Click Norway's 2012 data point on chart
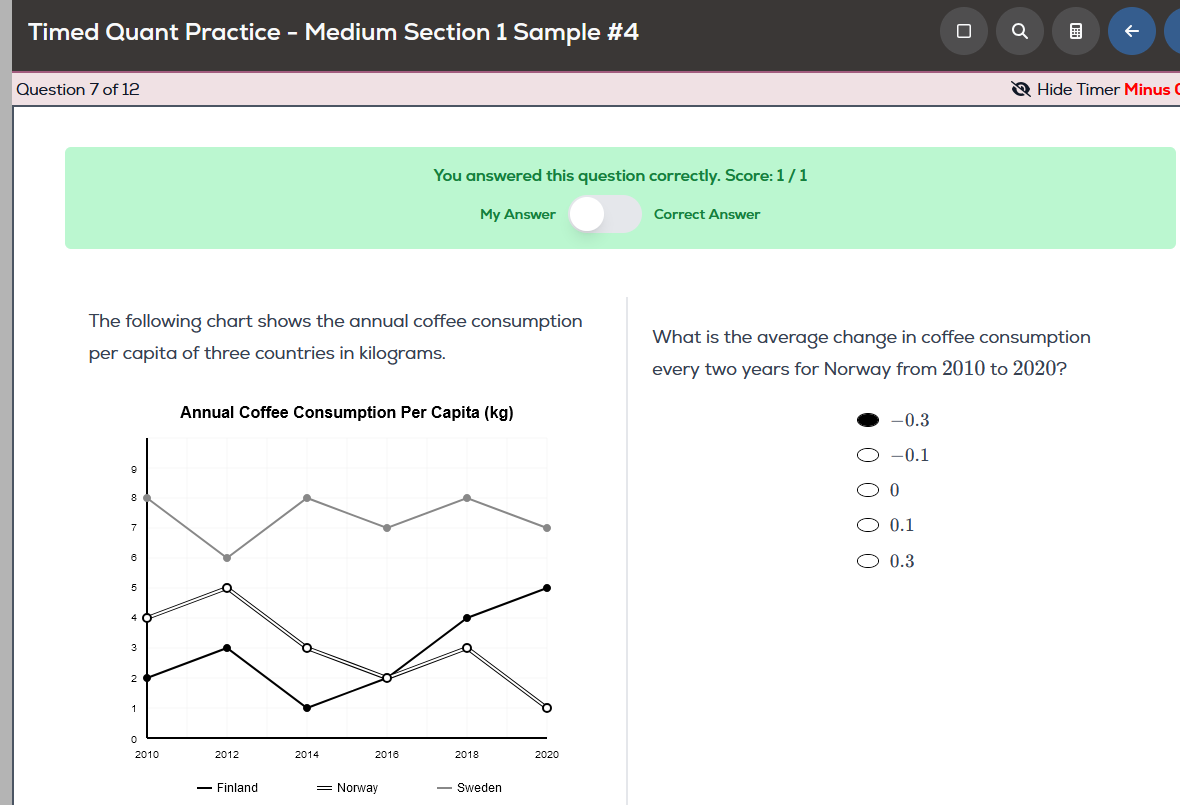Screen dimensions: 1180x805 point(227,588)
